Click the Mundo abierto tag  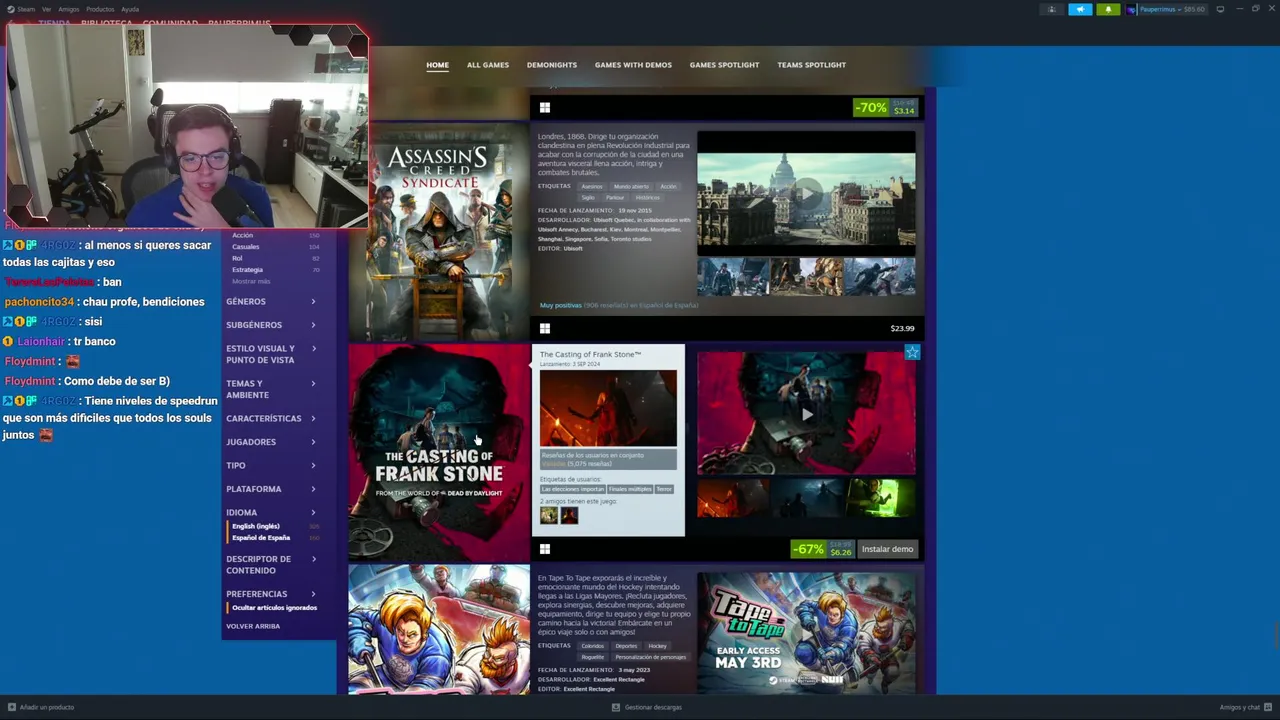[631, 186]
